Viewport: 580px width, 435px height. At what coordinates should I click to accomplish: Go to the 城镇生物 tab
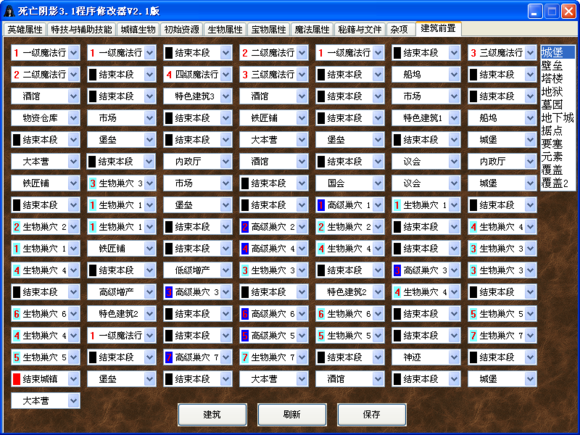point(138,29)
